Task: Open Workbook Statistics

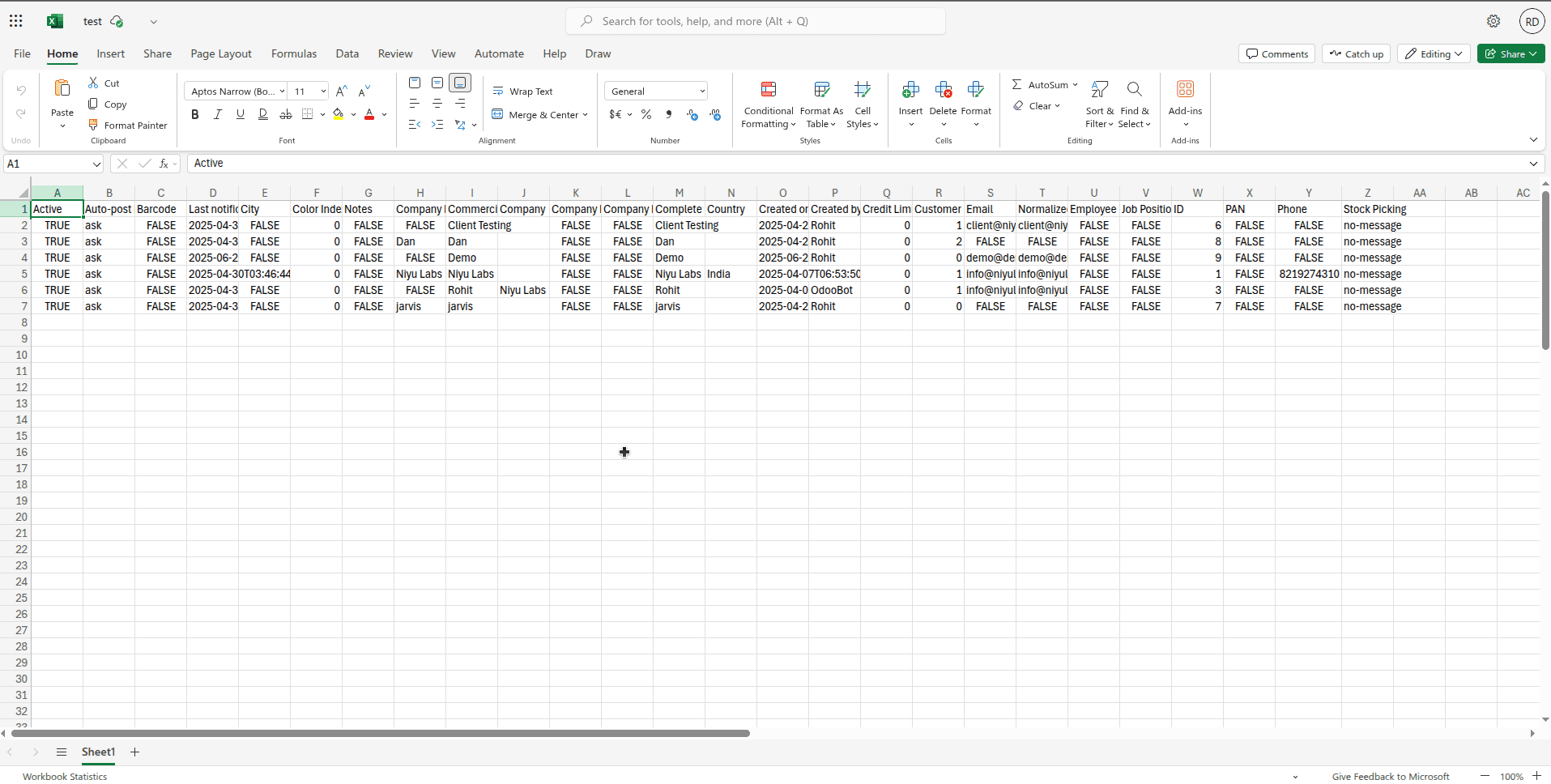Action: point(65,776)
